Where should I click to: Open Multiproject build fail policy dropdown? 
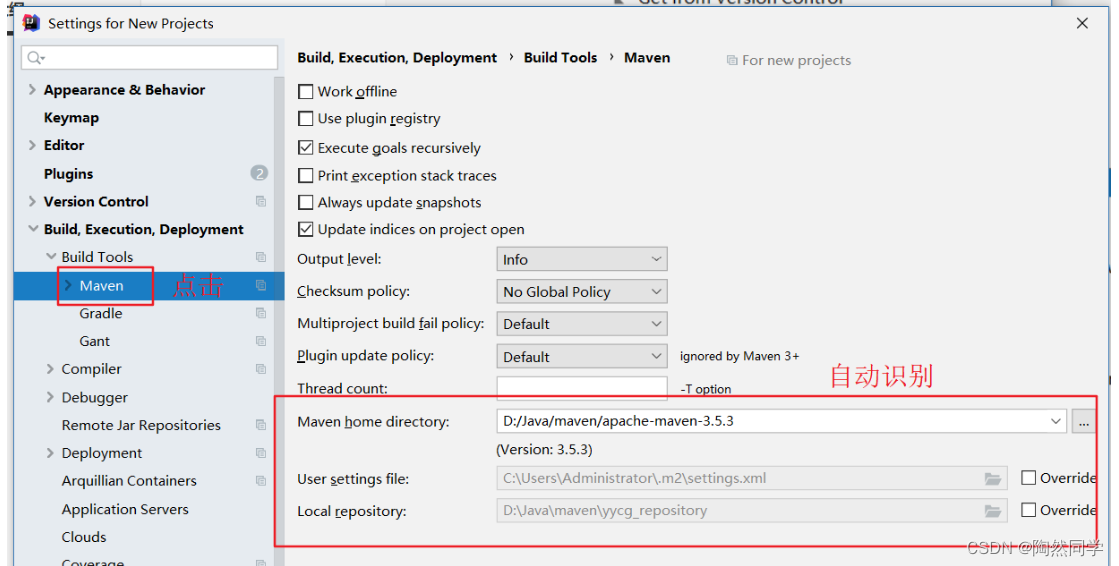tap(582, 323)
